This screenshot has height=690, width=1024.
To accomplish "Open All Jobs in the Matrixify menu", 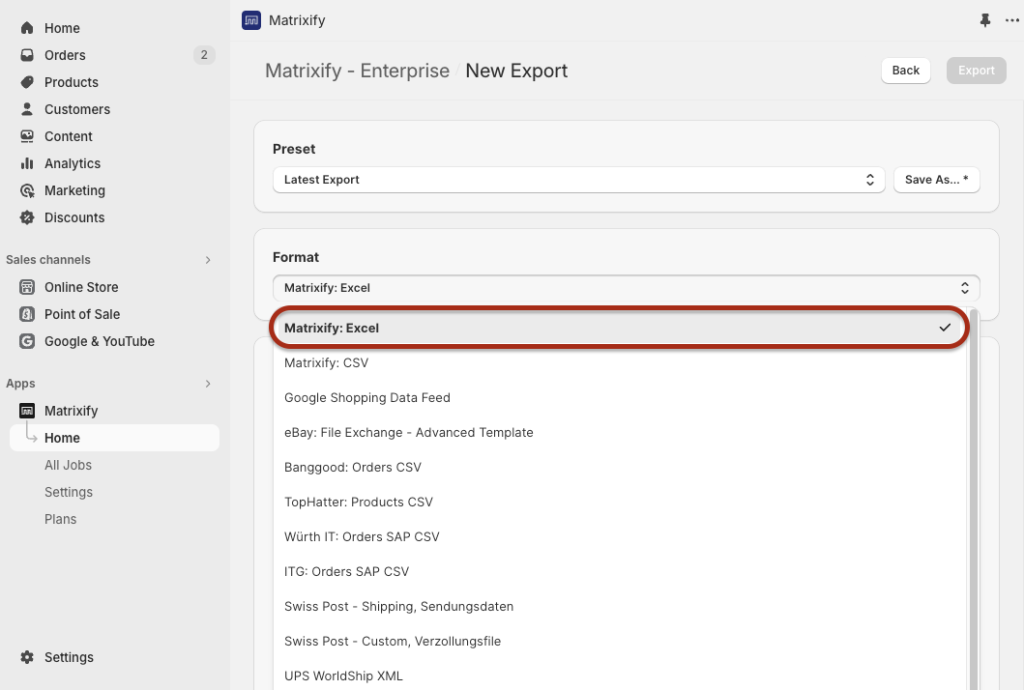I will 68,465.
